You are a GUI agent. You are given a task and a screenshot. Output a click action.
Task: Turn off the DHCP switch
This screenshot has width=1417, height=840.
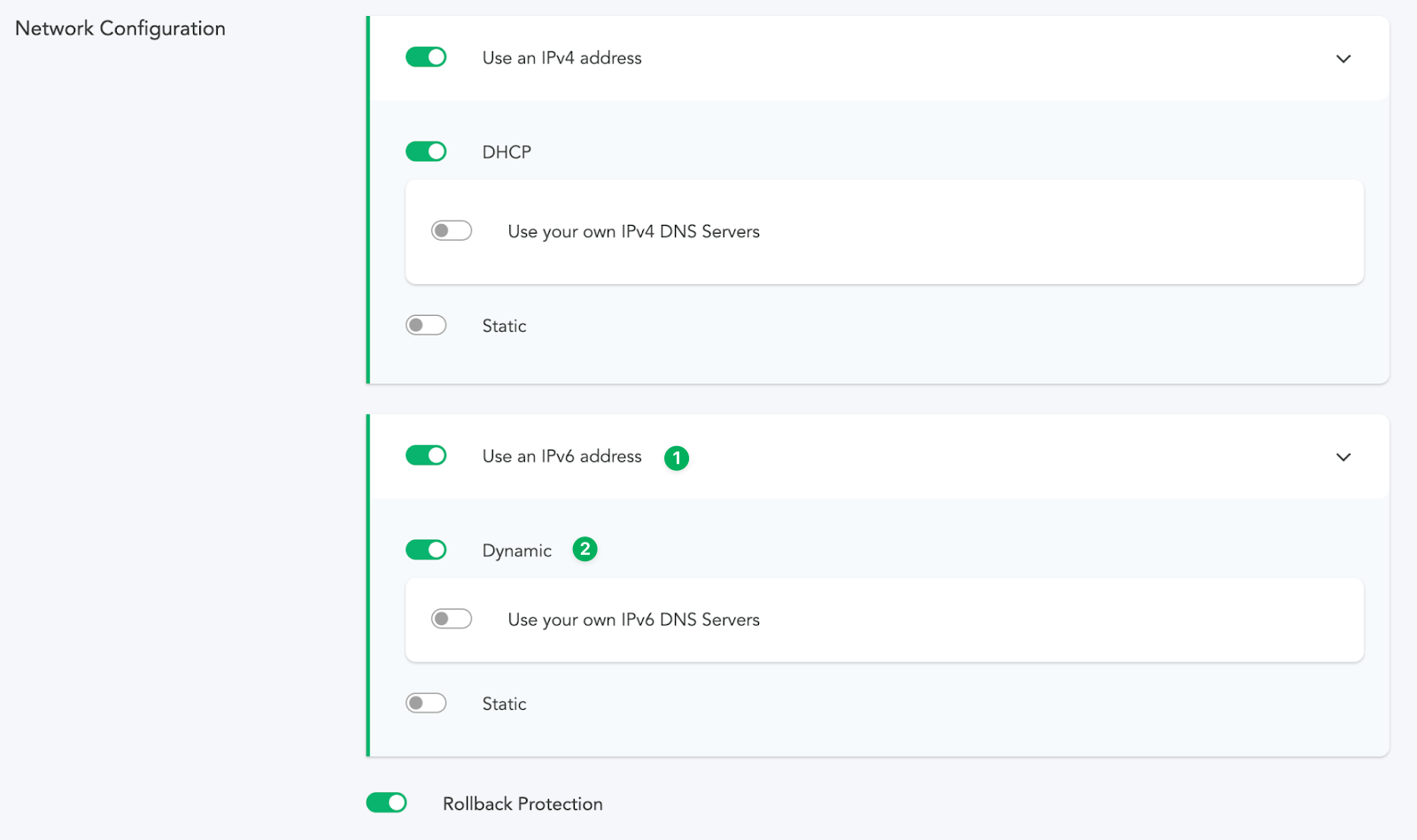[426, 151]
